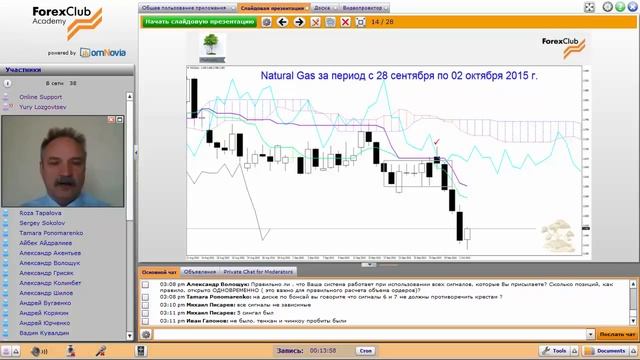Select the Слайдовая презентация tab
Image resolution: width=640 pixels, height=360 pixels.
click(x=273, y=8)
